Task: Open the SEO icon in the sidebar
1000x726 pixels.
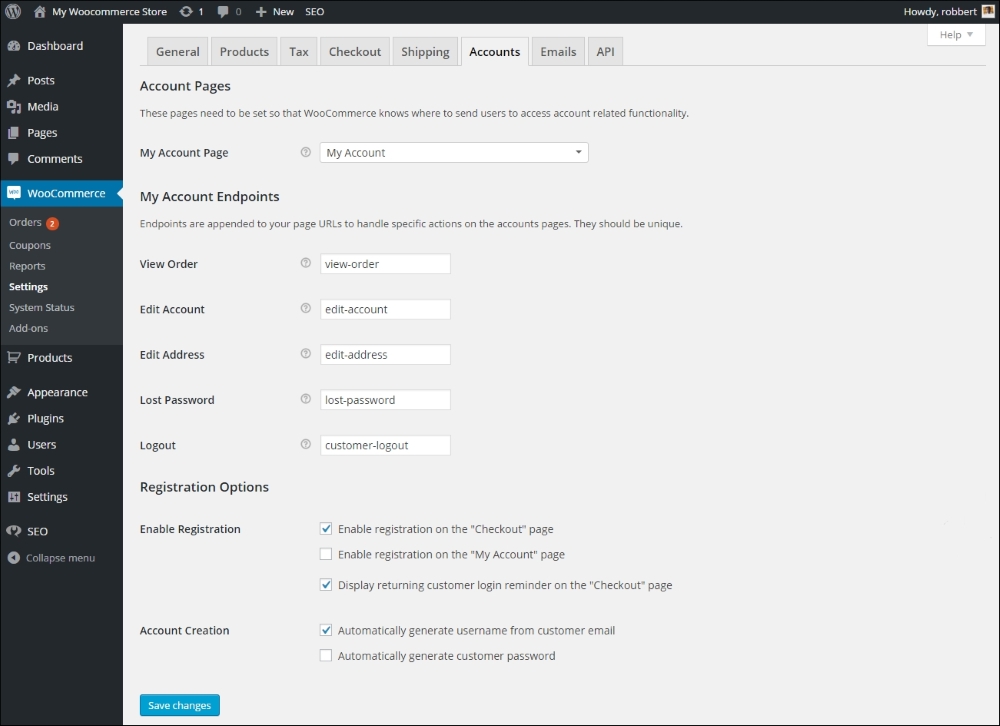Action: 14,531
